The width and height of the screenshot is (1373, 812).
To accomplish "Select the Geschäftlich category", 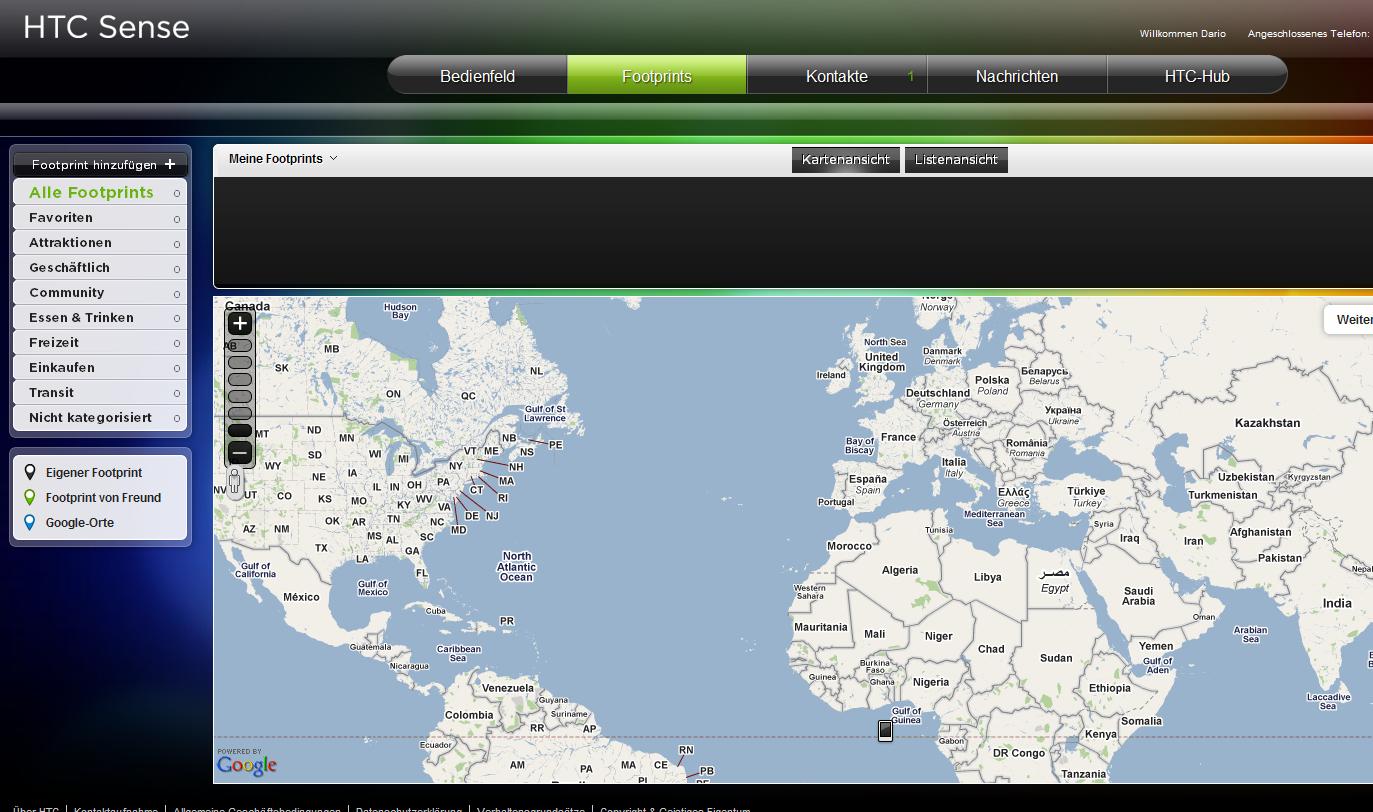I will pyautogui.click(x=100, y=267).
